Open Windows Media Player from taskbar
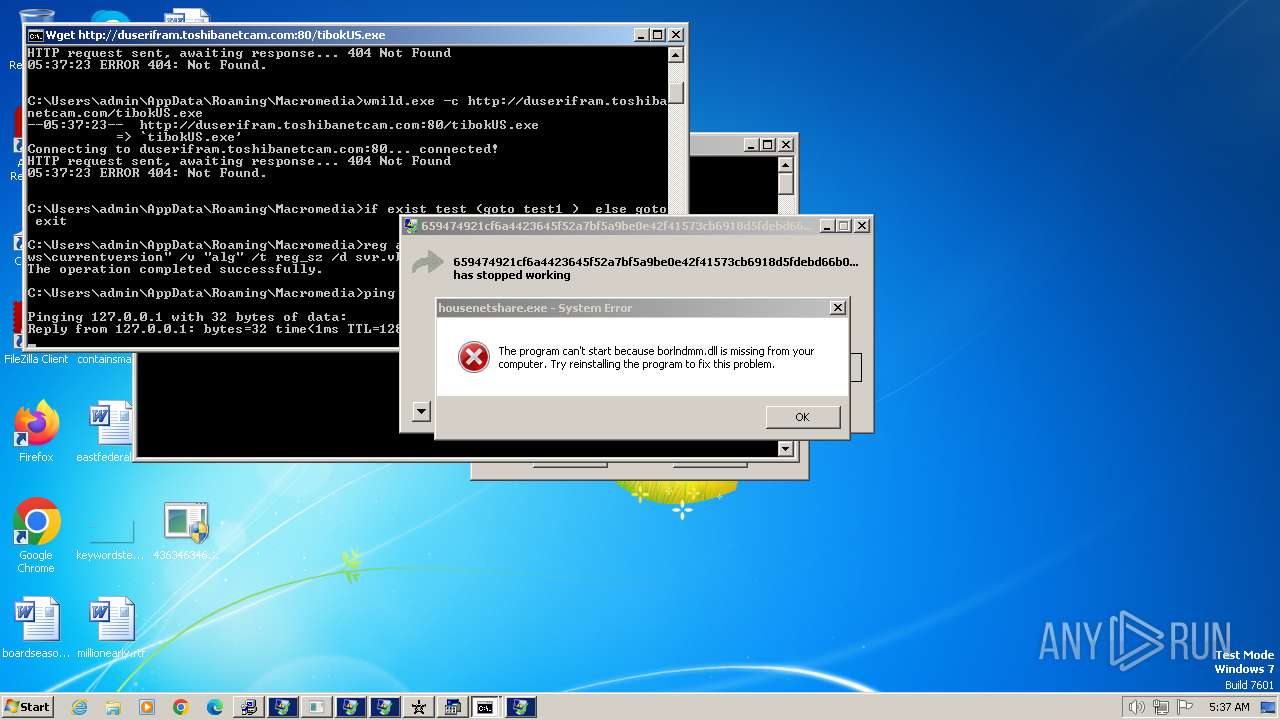1280x720 pixels. (x=147, y=707)
